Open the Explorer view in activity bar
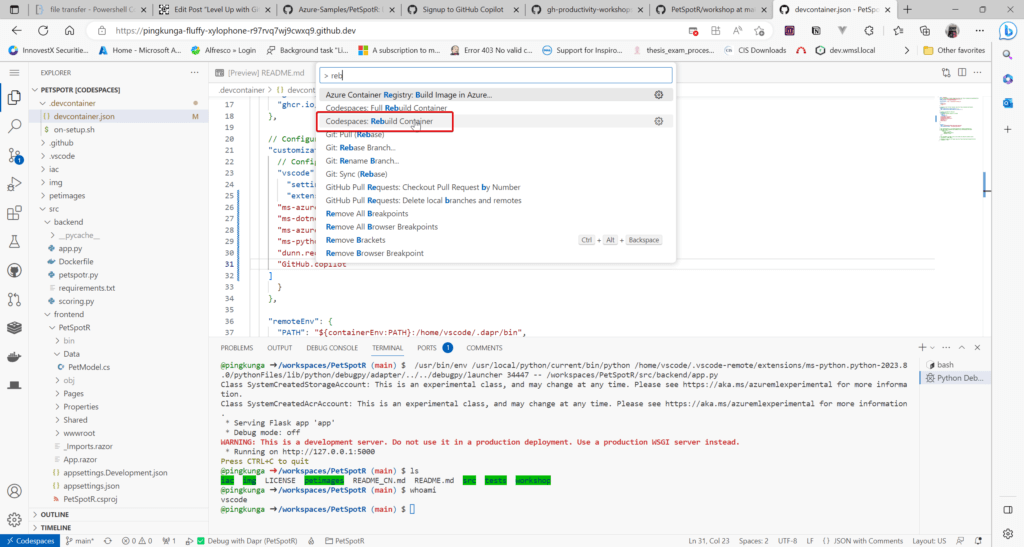 click(14, 97)
